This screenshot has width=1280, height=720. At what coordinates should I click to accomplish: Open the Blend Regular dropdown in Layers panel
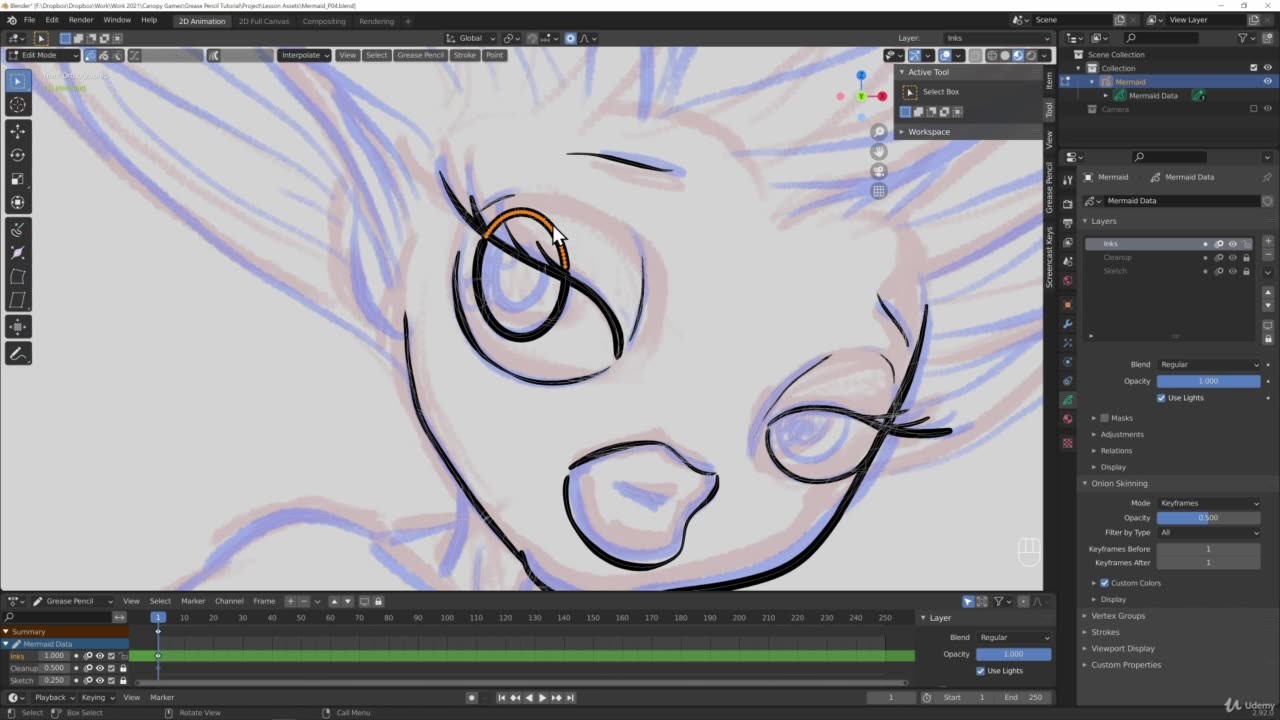[x=1209, y=365]
